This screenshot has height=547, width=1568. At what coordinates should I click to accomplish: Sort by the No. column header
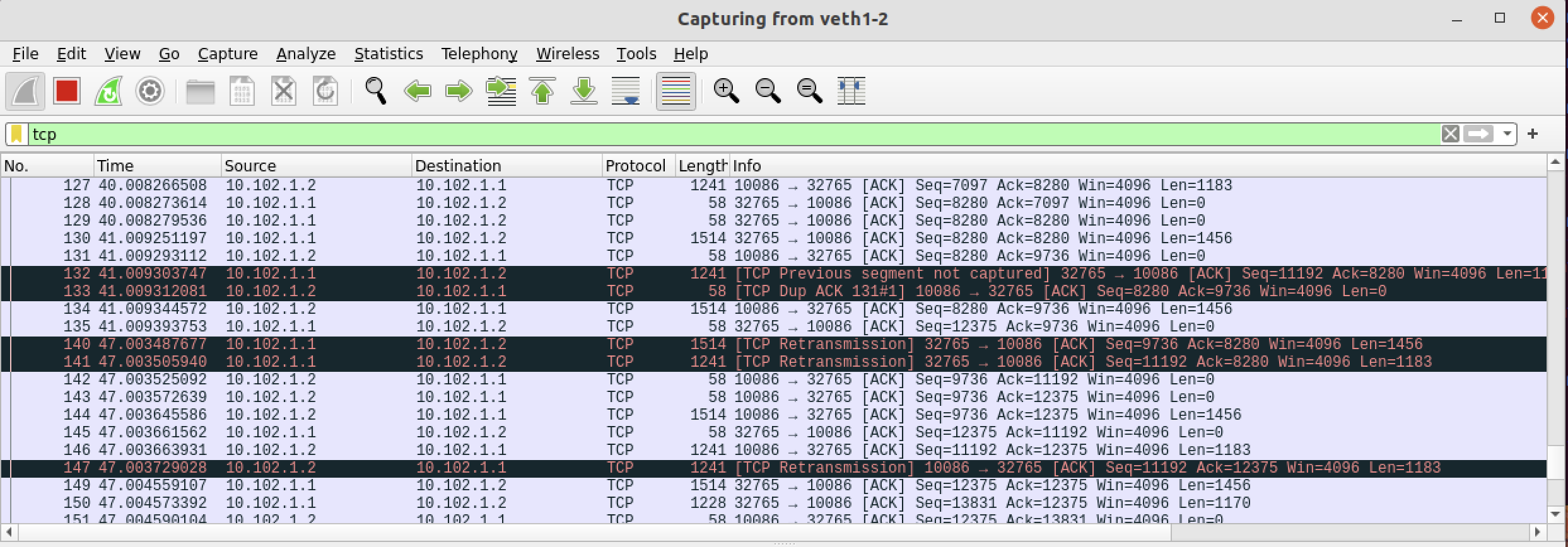click(47, 166)
